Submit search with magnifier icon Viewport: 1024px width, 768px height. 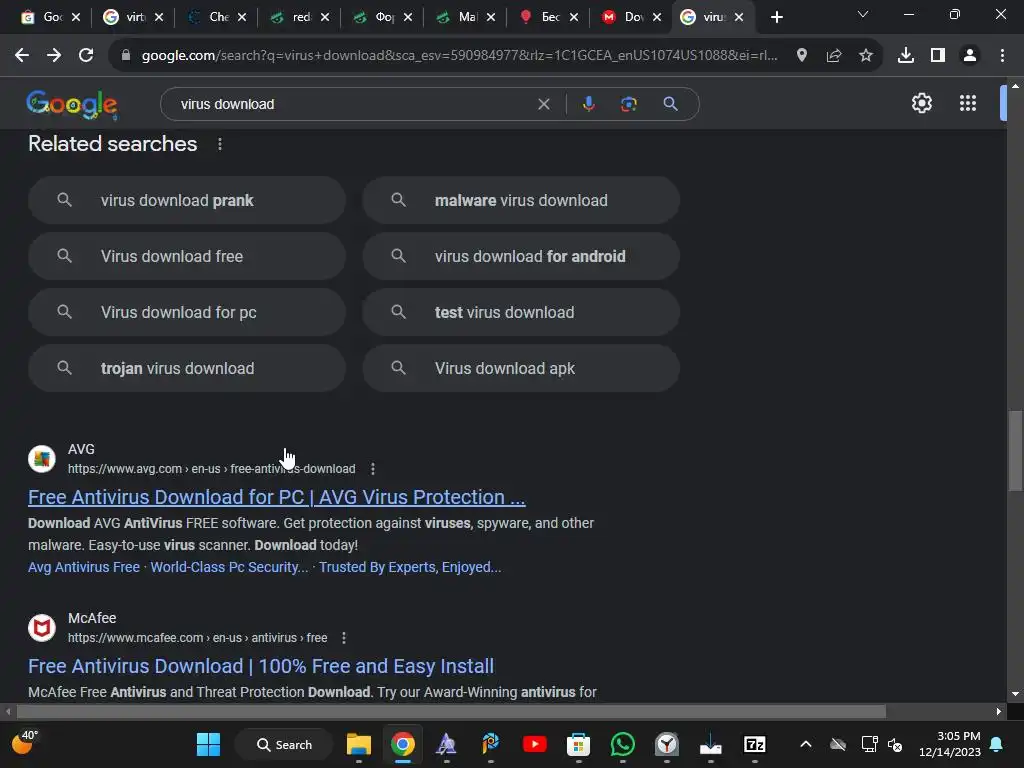pyautogui.click(x=670, y=104)
